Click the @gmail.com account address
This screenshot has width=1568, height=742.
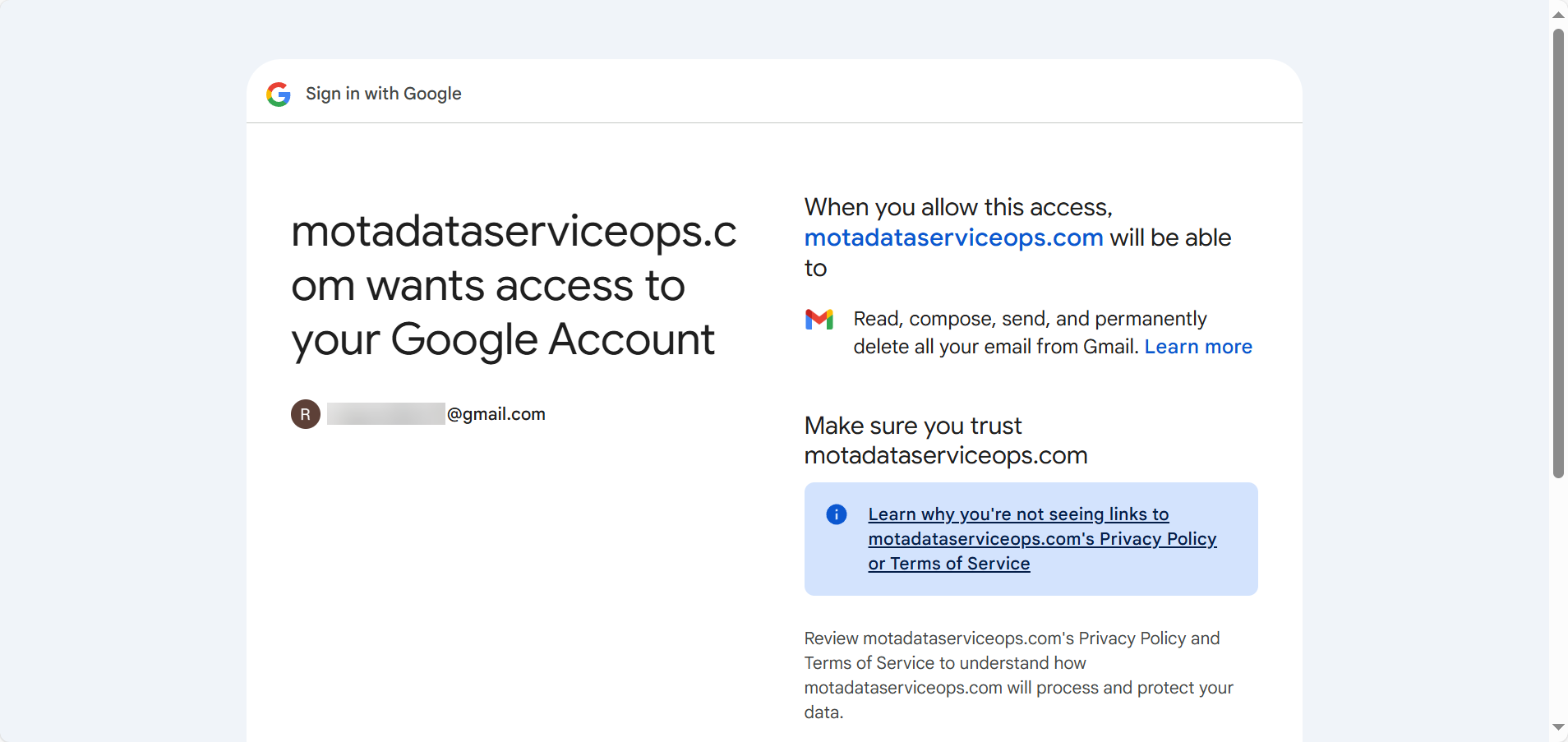coord(496,414)
